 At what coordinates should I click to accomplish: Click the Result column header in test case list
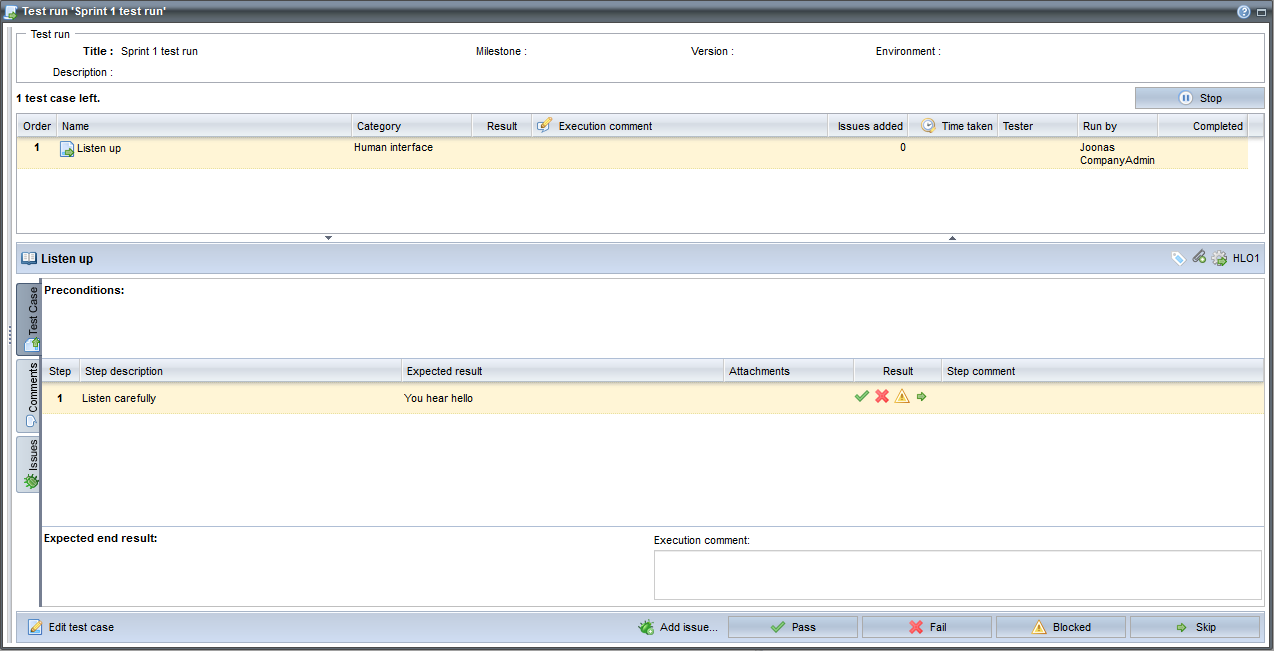tap(502, 126)
